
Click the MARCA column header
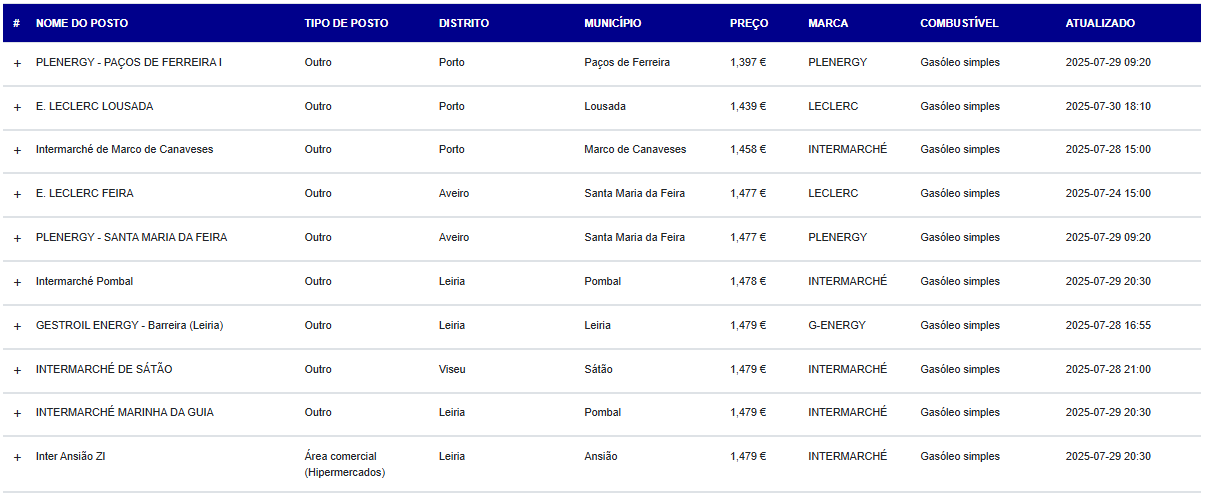pyautogui.click(x=828, y=23)
